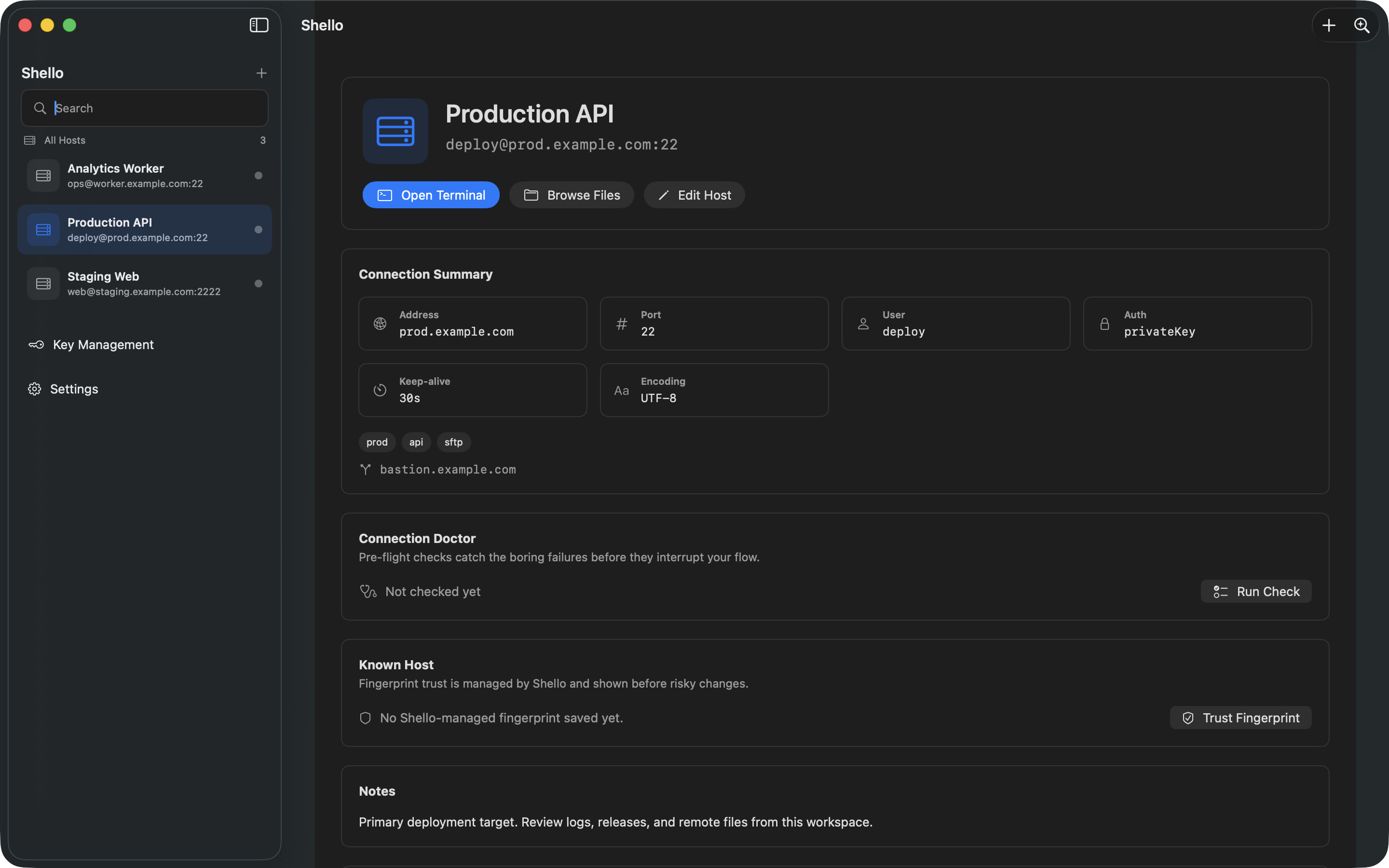This screenshot has width=1389, height=868.
Task: Click the large Production API server icon
Action: pos(395,131)
